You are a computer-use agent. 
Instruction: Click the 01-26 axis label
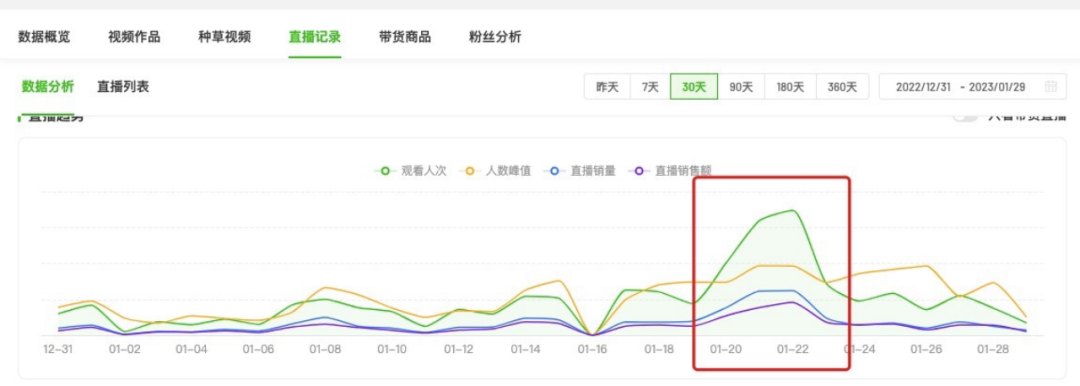926,349
